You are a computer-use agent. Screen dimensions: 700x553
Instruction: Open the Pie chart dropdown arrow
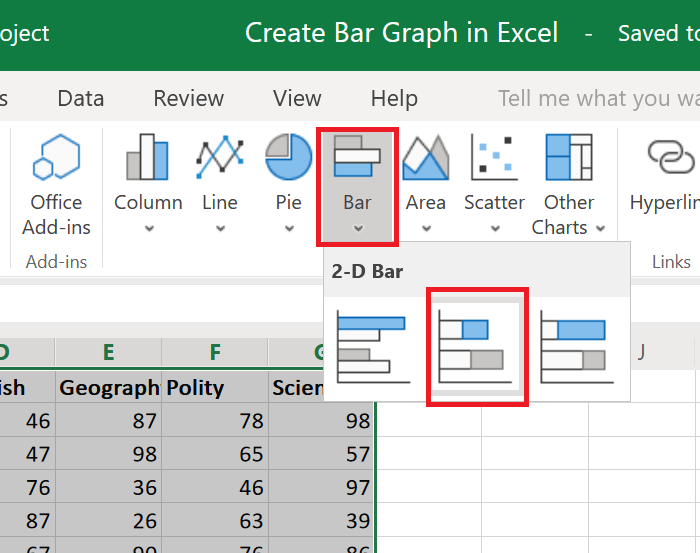tap(288, 228)
